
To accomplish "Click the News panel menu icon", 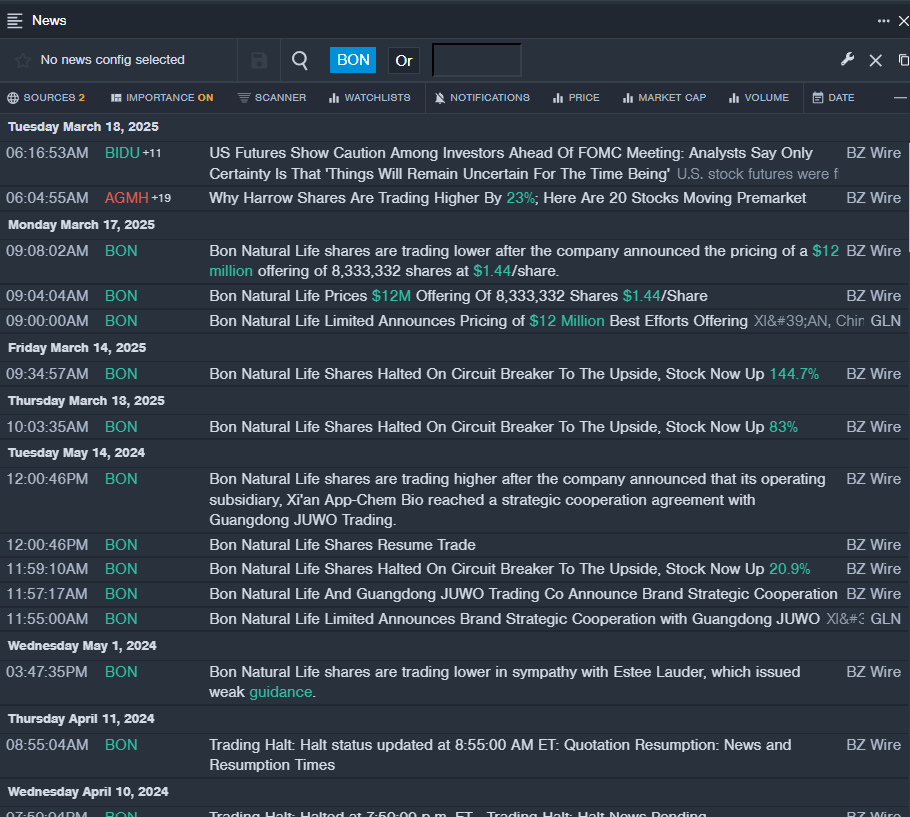I will pyautogui.click(x=15, y=20).
